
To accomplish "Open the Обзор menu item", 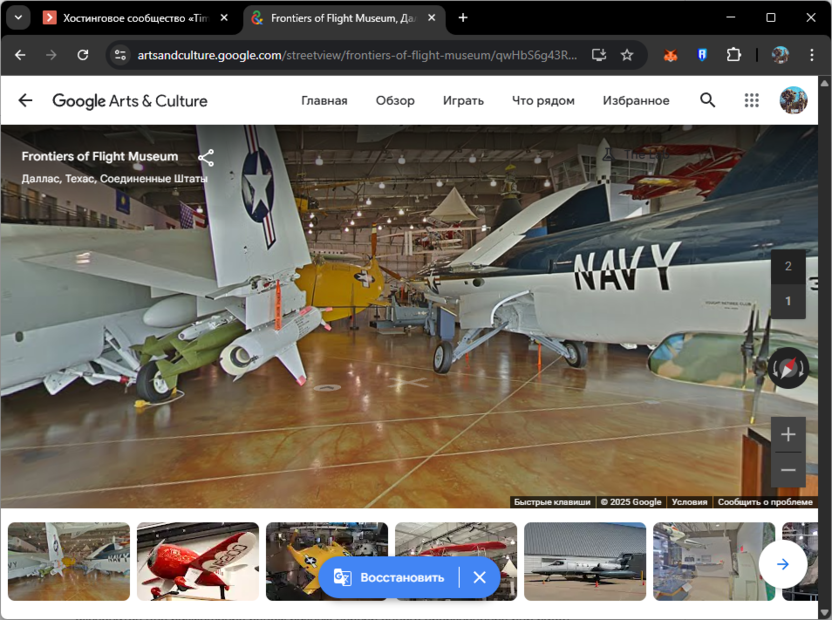I will (x=395, y=100).
